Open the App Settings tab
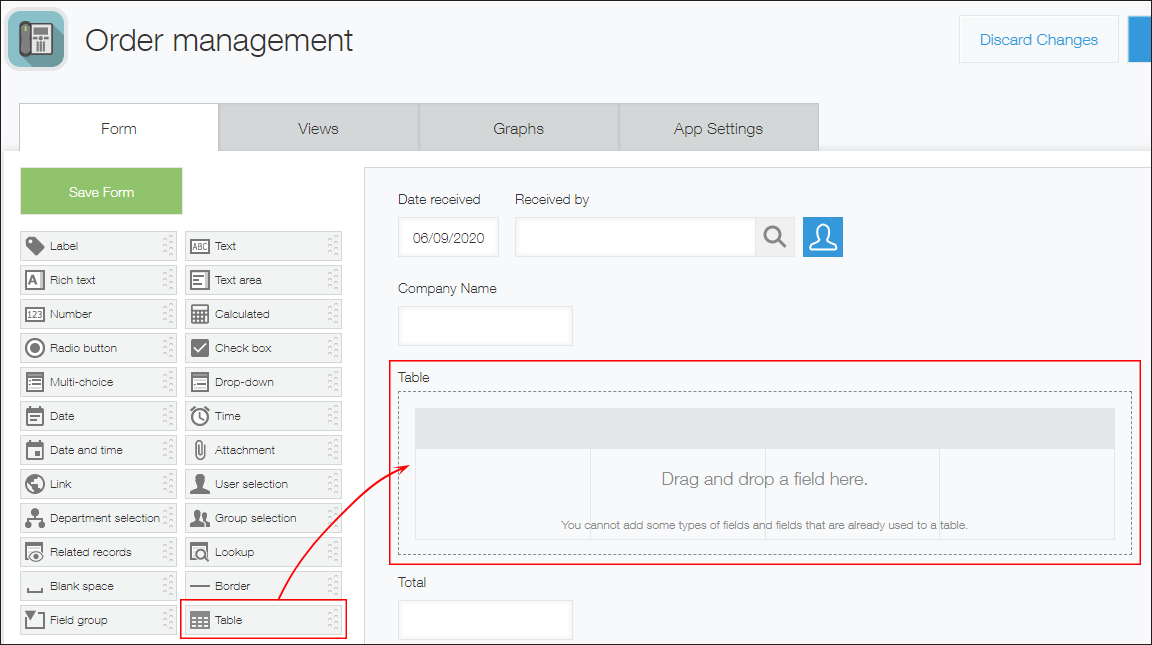The image size is (1152, 645). (718, 127)
